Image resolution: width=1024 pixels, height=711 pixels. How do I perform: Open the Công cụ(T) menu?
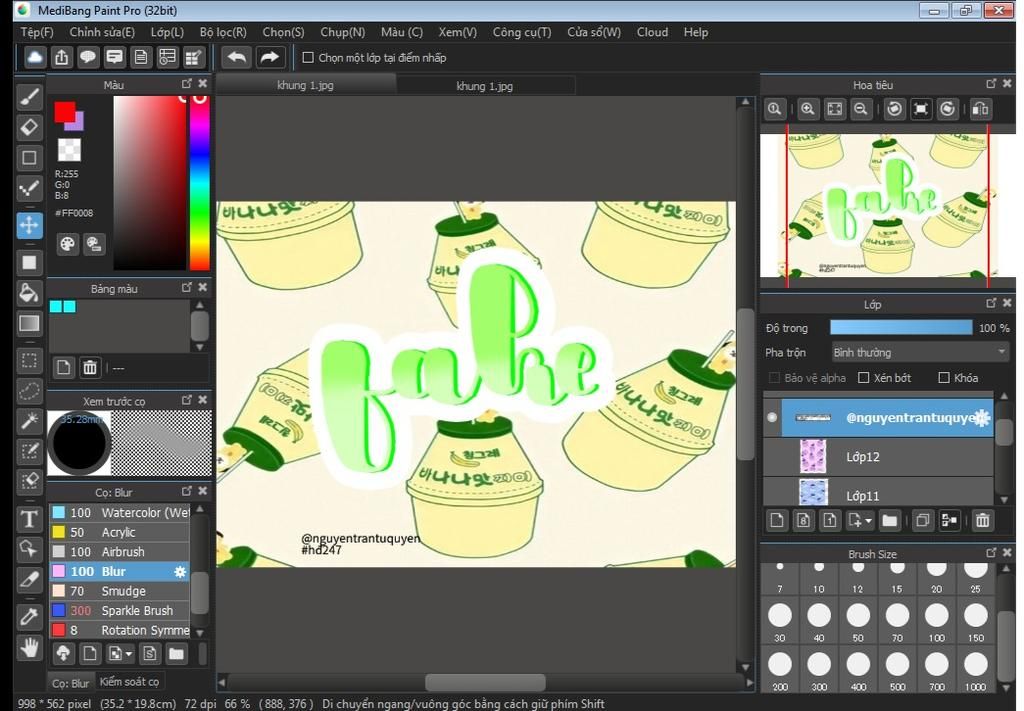point(522,32)
